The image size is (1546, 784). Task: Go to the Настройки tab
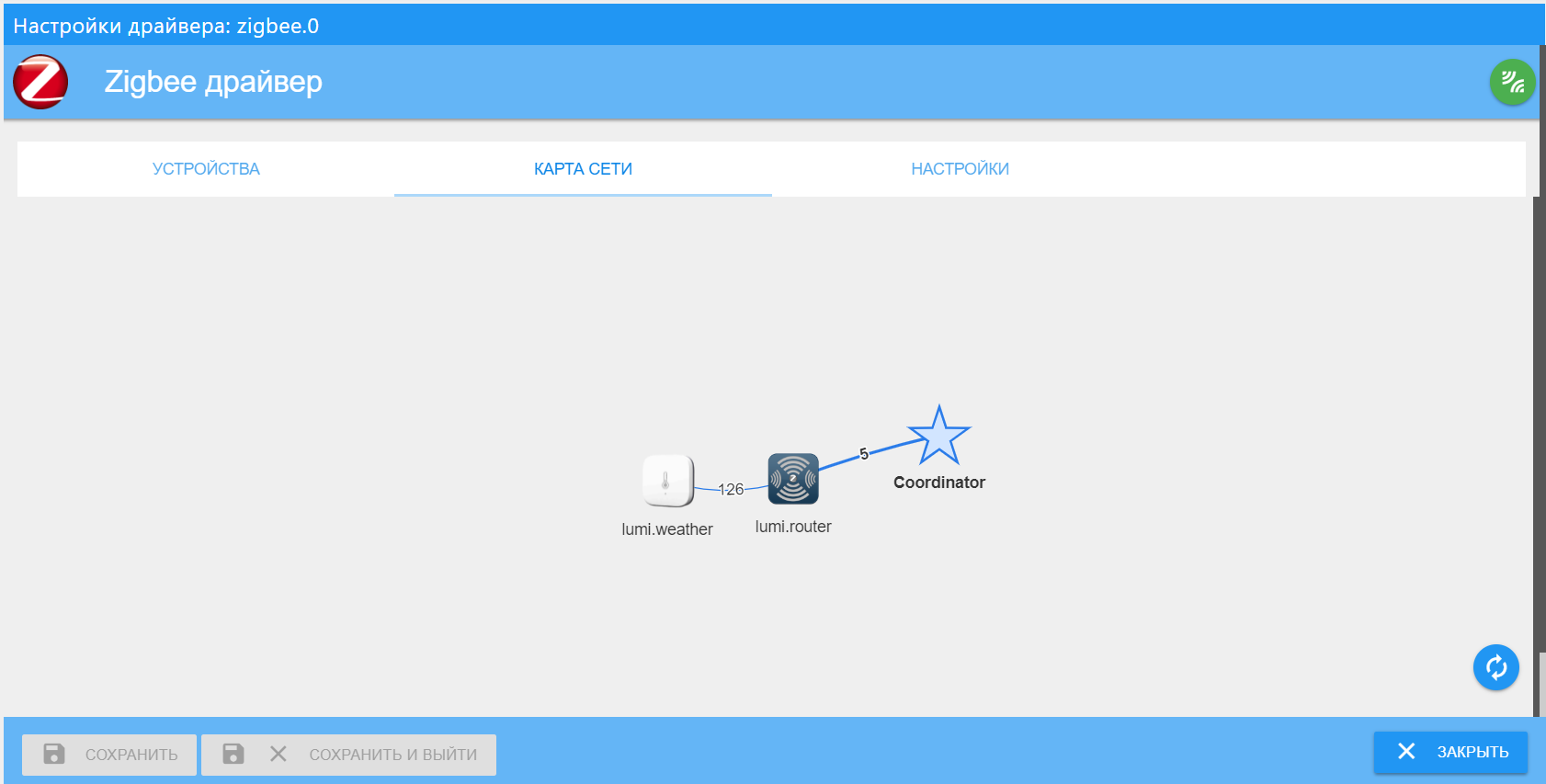[960, 169]
